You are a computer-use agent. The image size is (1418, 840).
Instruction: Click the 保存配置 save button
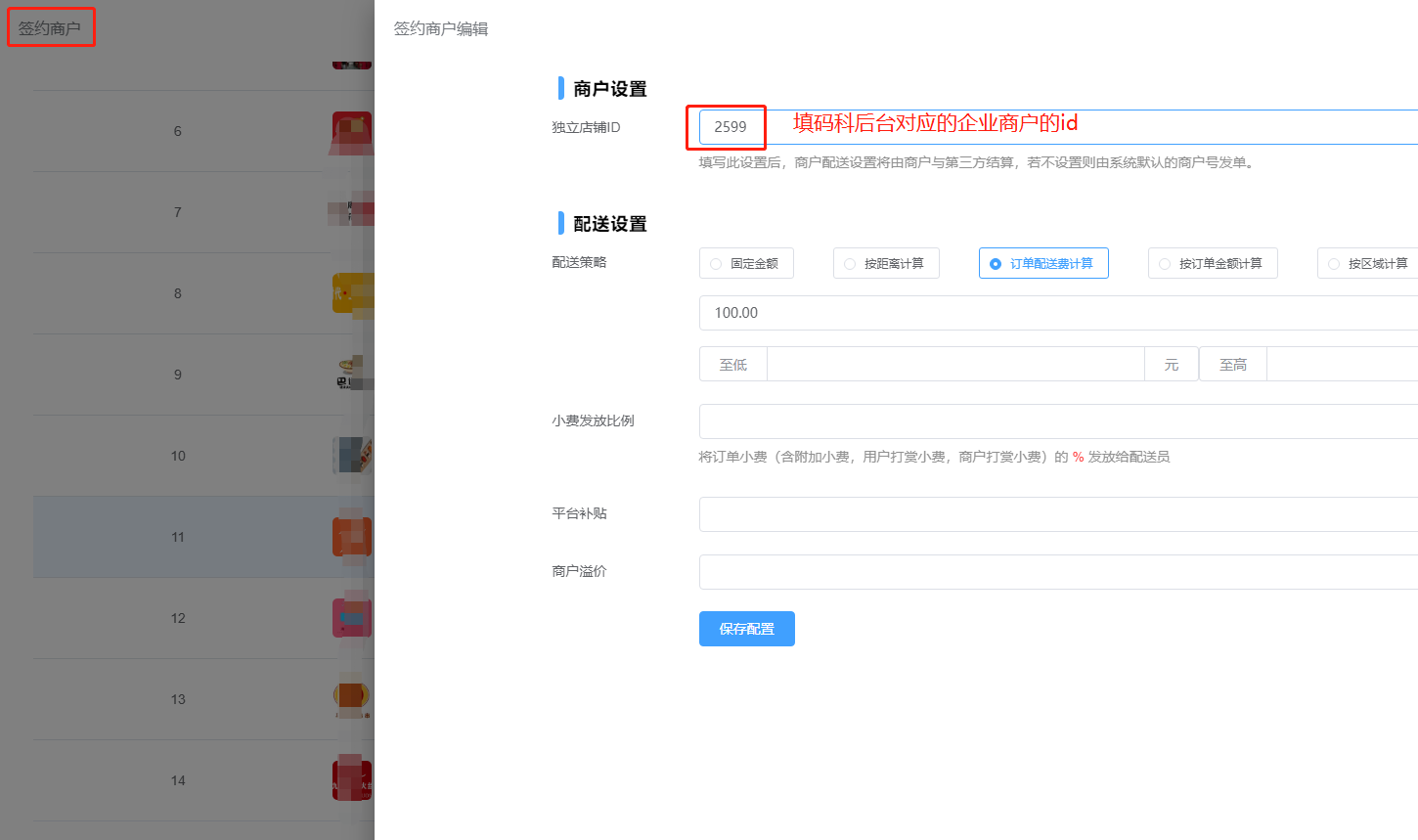click(x=746, y=629)
